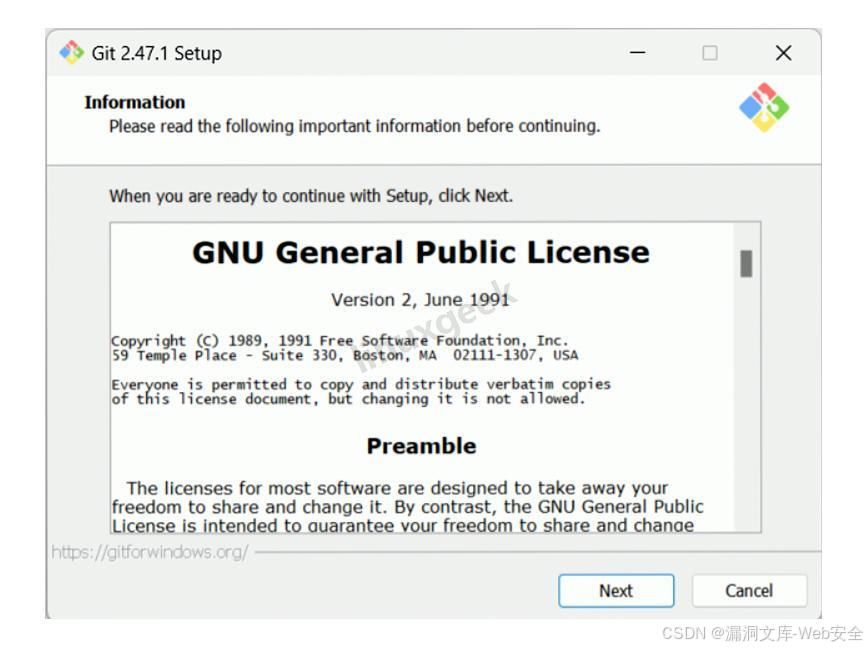867x648 pixels.
Task: Click the Preamble heading
Action: pos(421,446)
